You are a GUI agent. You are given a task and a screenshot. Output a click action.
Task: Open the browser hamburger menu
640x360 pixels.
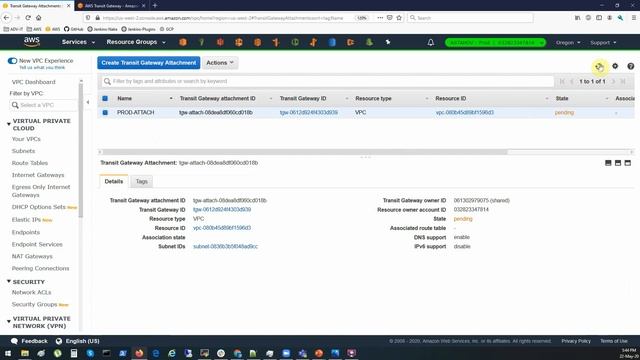(x=634, y=18)
